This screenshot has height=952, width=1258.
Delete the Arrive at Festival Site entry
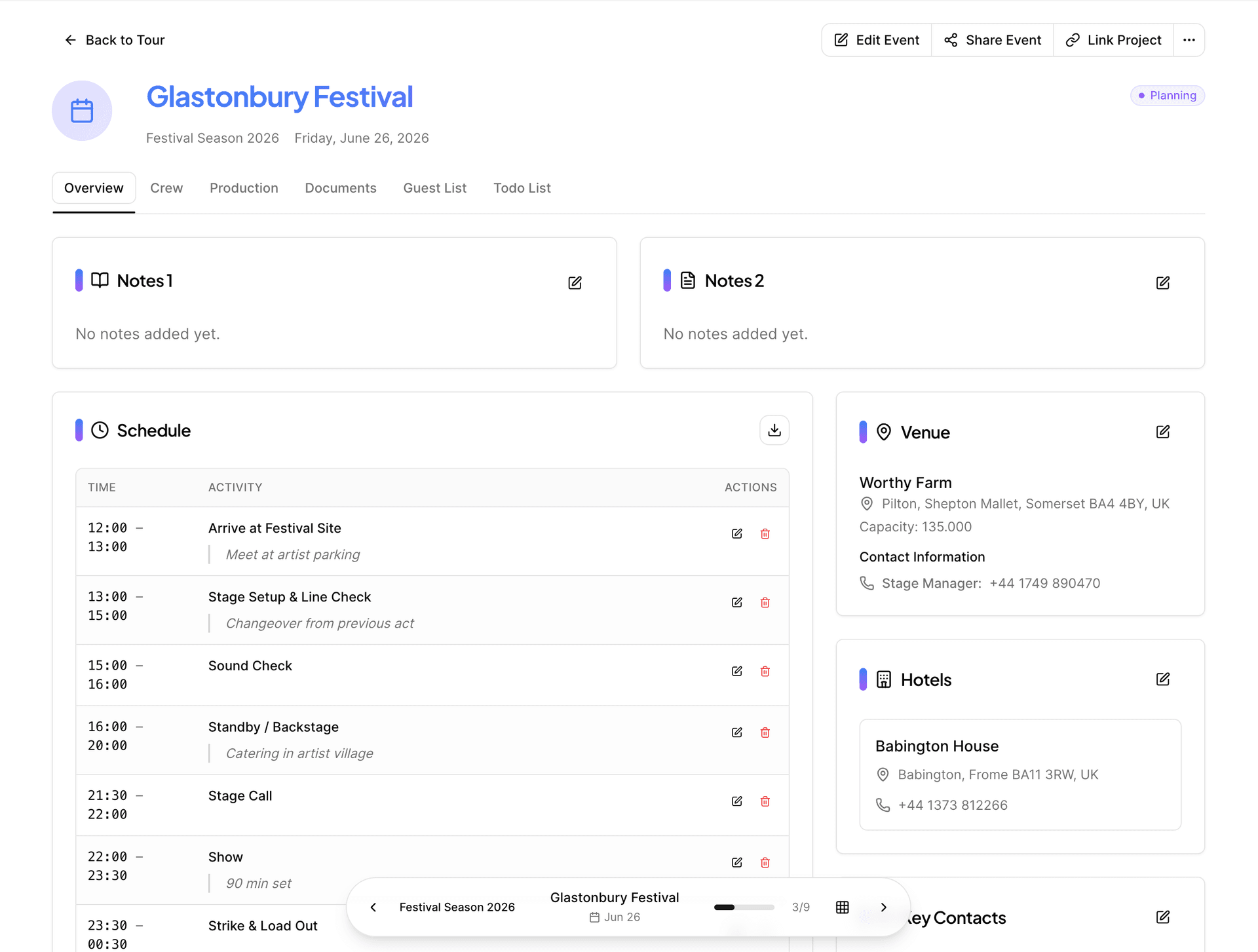click(x=765, y=534)
